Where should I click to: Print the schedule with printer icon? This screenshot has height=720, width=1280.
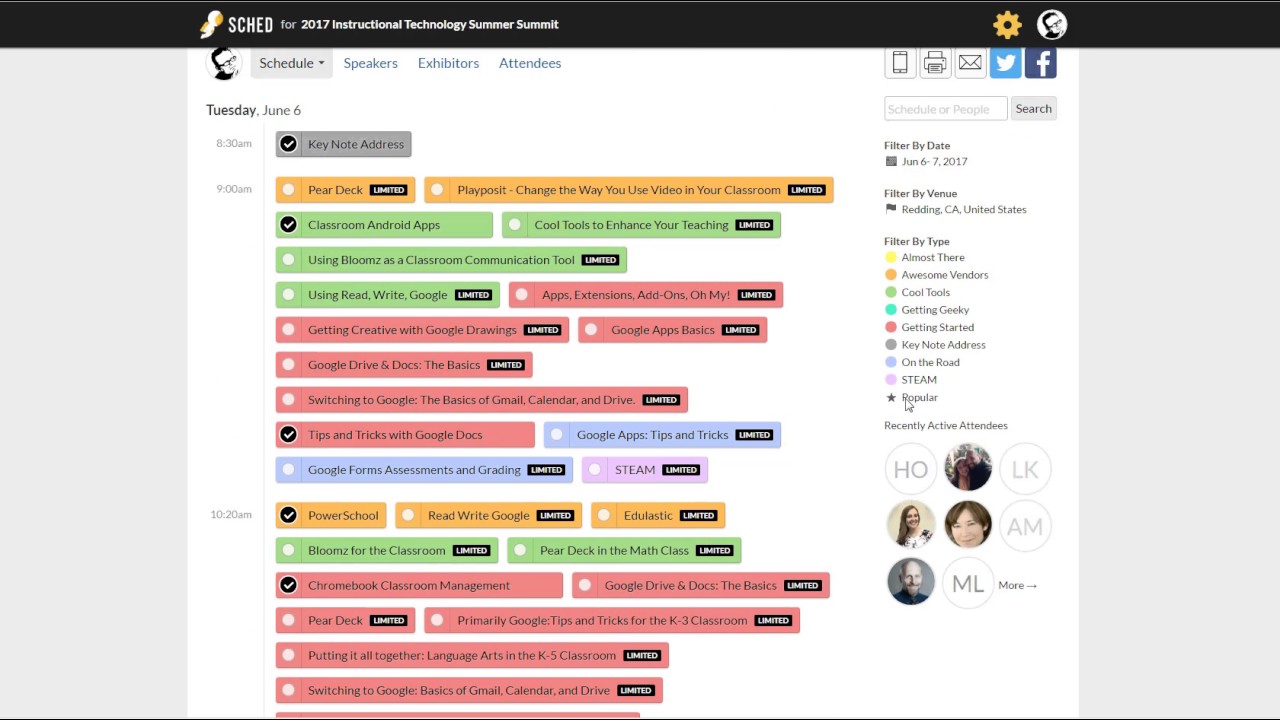pyautogui.click(x=935, y=63)
